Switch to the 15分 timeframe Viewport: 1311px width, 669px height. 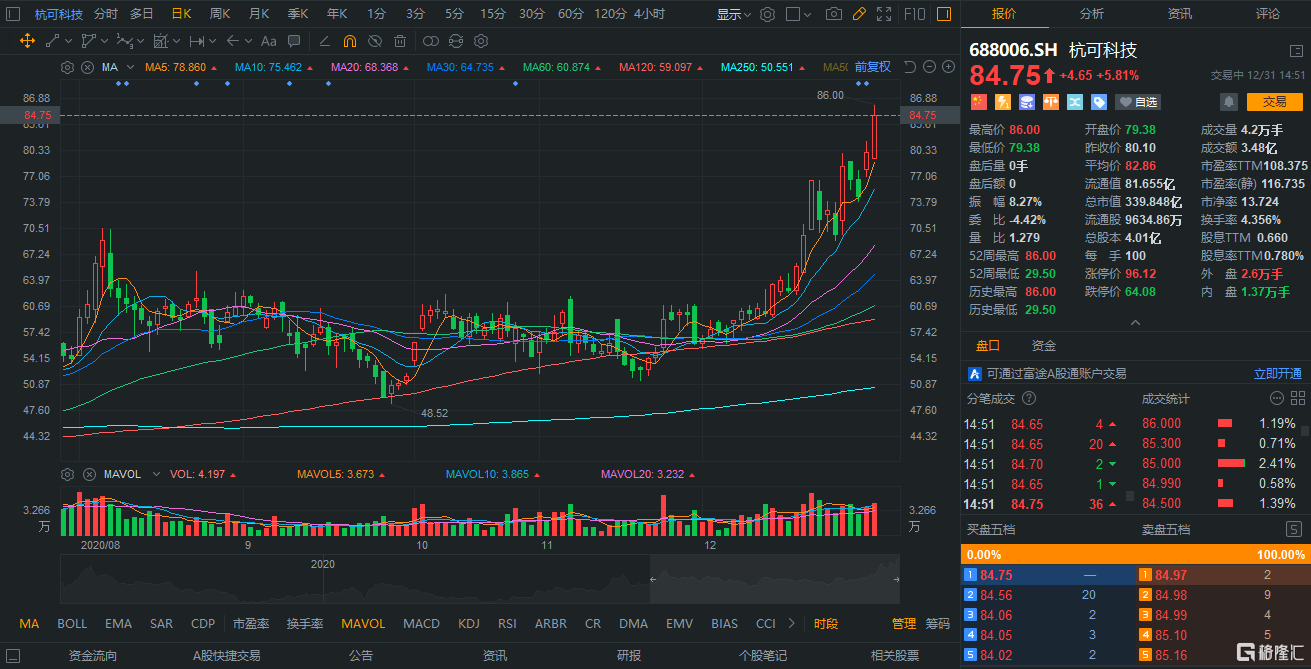pyautogui.click(x=493, y=14)
